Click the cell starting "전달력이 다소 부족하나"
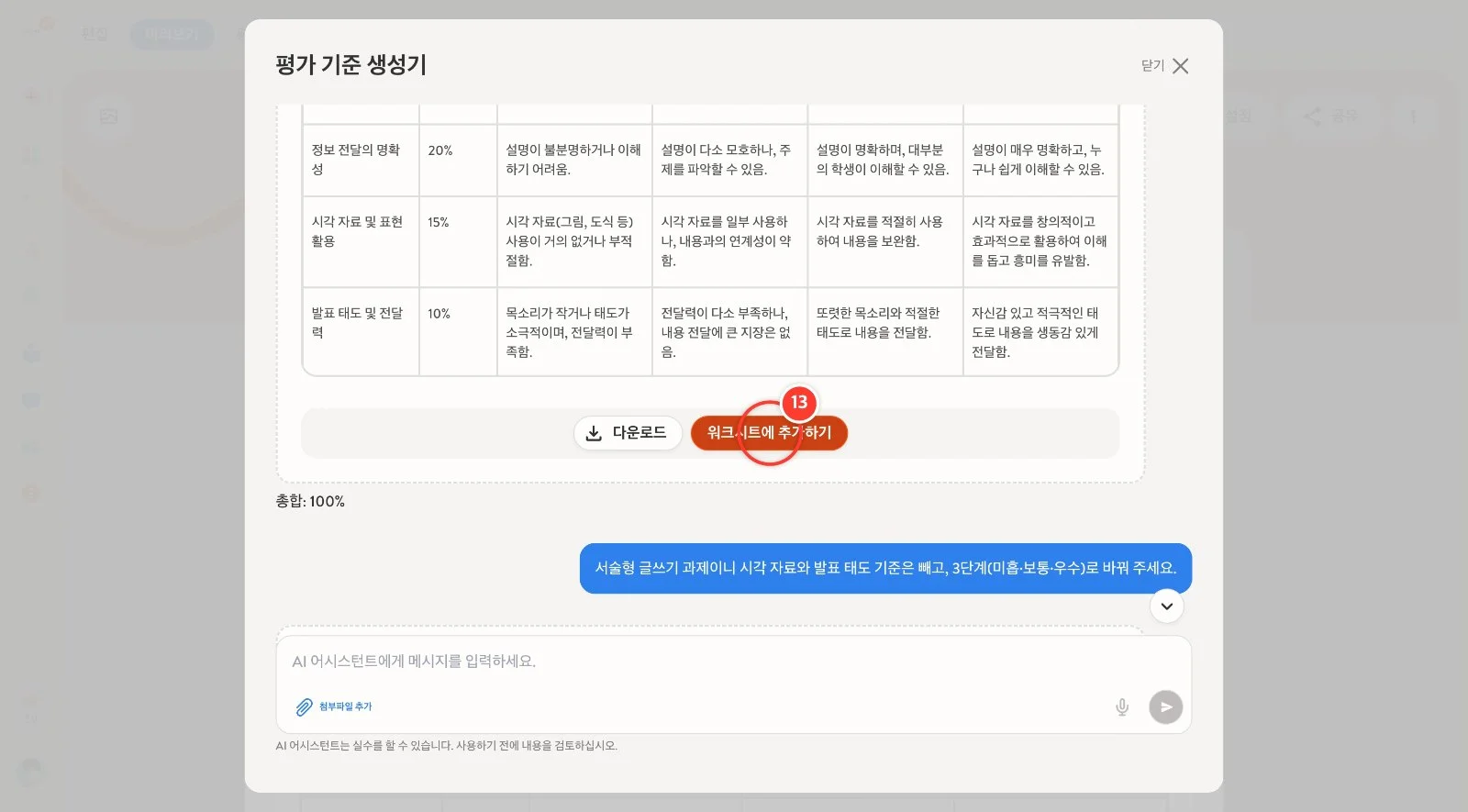 tap(729, 331)
